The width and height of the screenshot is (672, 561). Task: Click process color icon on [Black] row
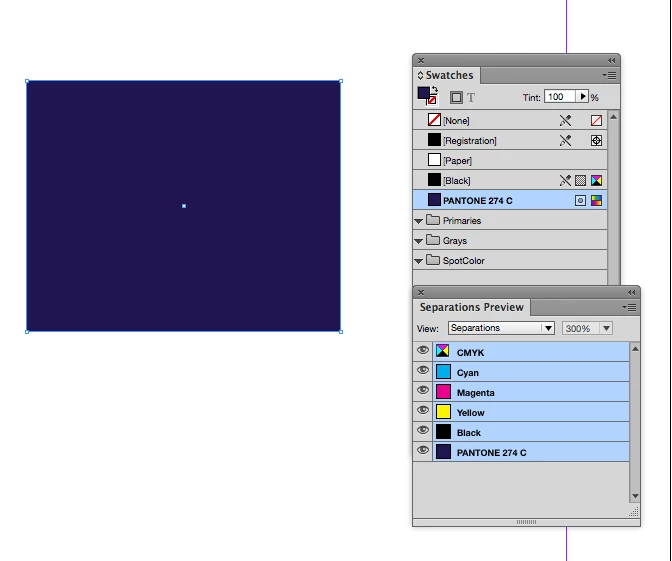pyautogui.click(x=580, y=180)
